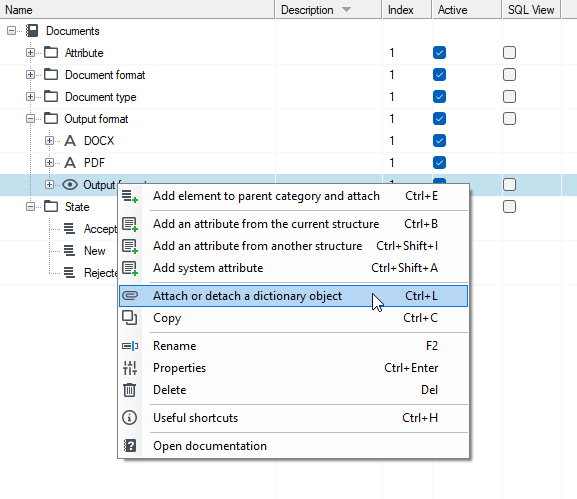Viewport: 577px width, 499px height.
Task: Uncheck Active for PDF row
Action: pyautogui.click(x=439, y=163)
